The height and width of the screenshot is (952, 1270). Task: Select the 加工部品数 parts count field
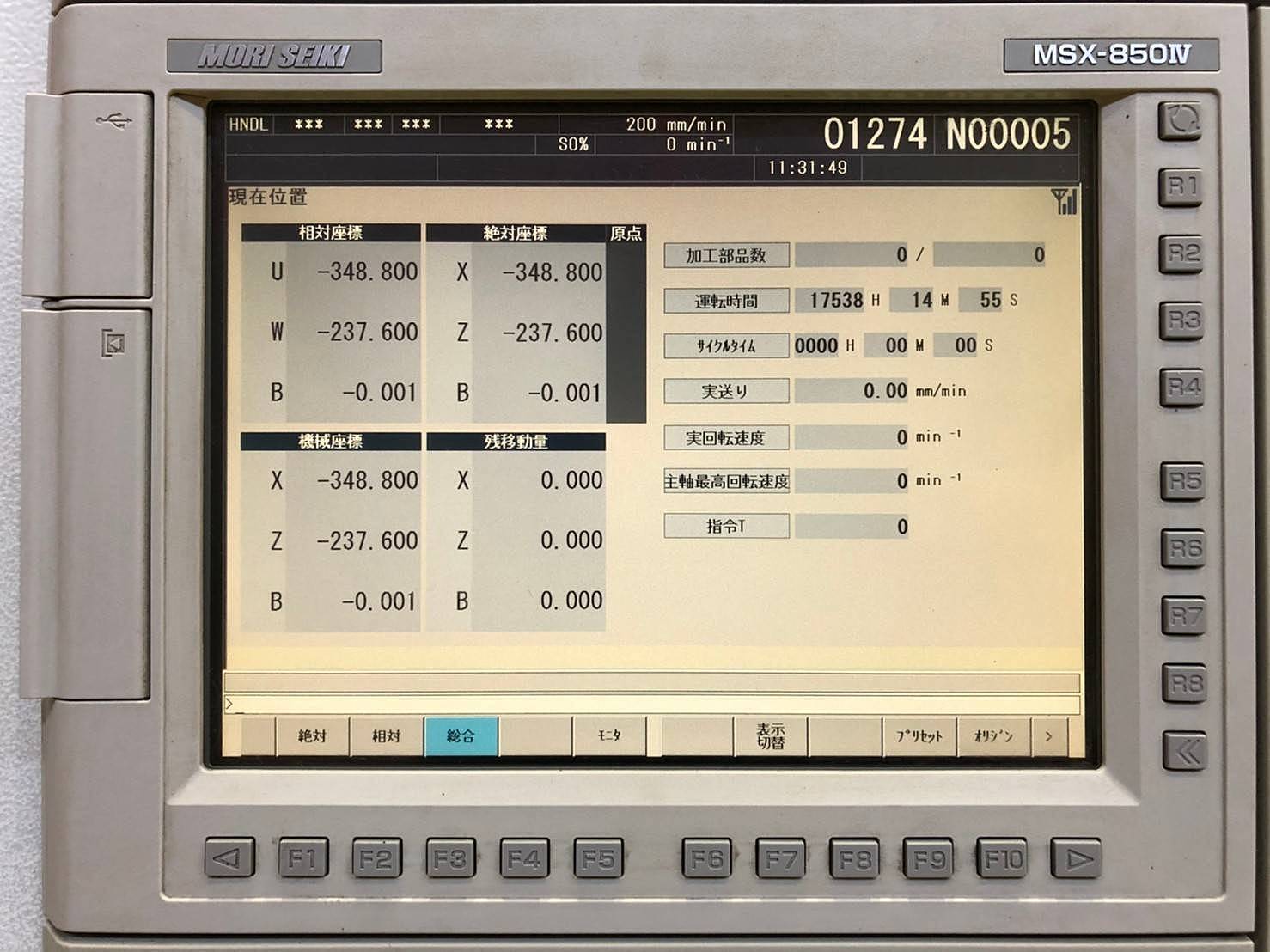[x=726, y=255]
